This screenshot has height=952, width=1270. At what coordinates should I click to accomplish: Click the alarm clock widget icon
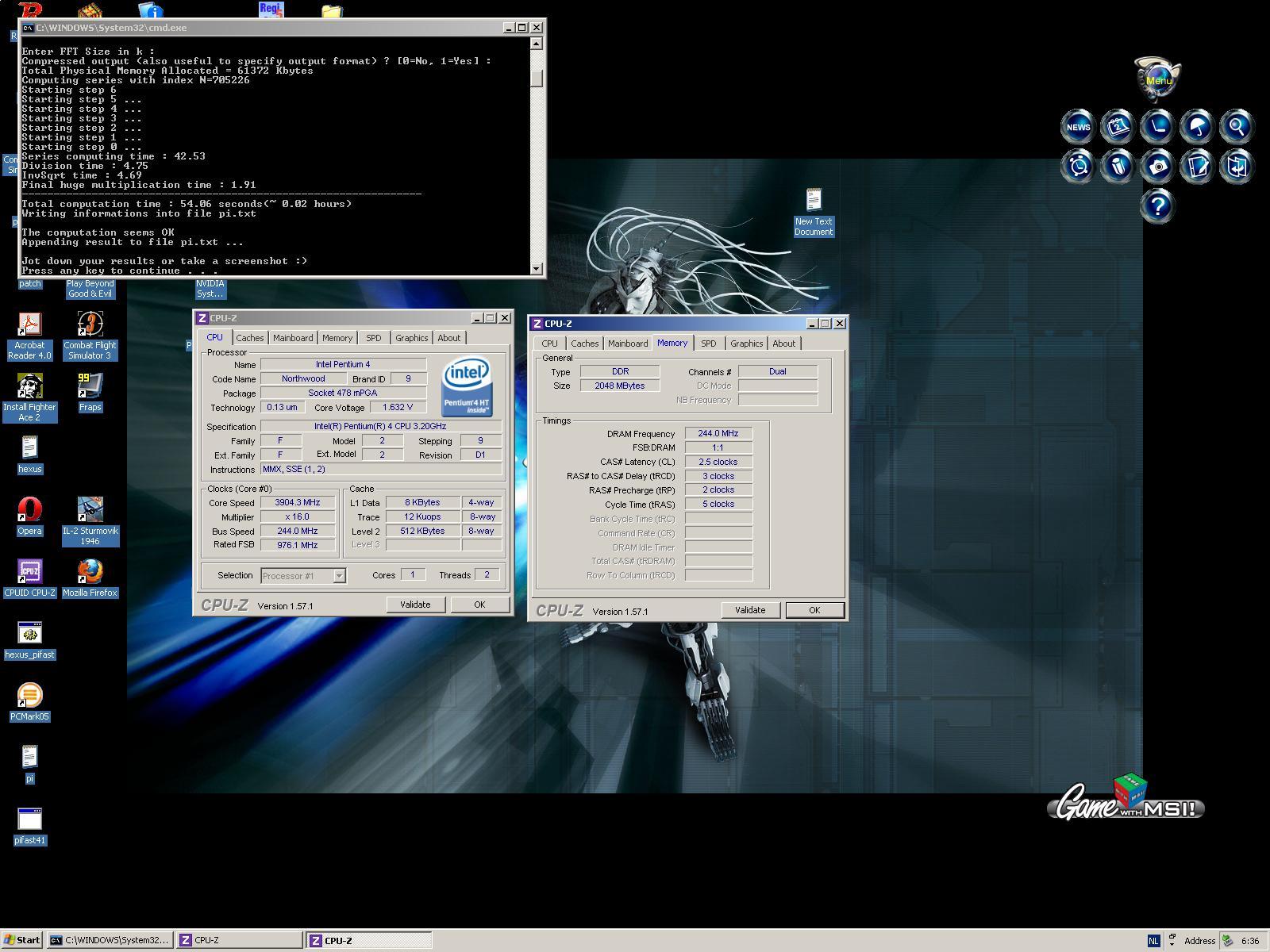(1078, 167)
